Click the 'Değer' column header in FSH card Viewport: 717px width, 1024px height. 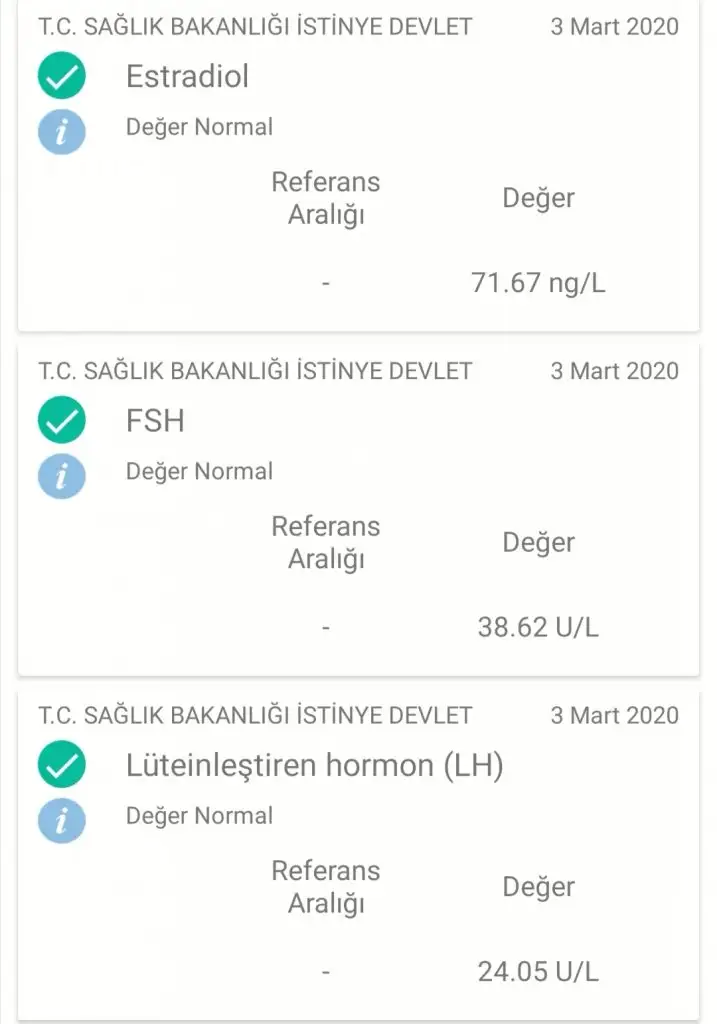[x=538, y=542]
